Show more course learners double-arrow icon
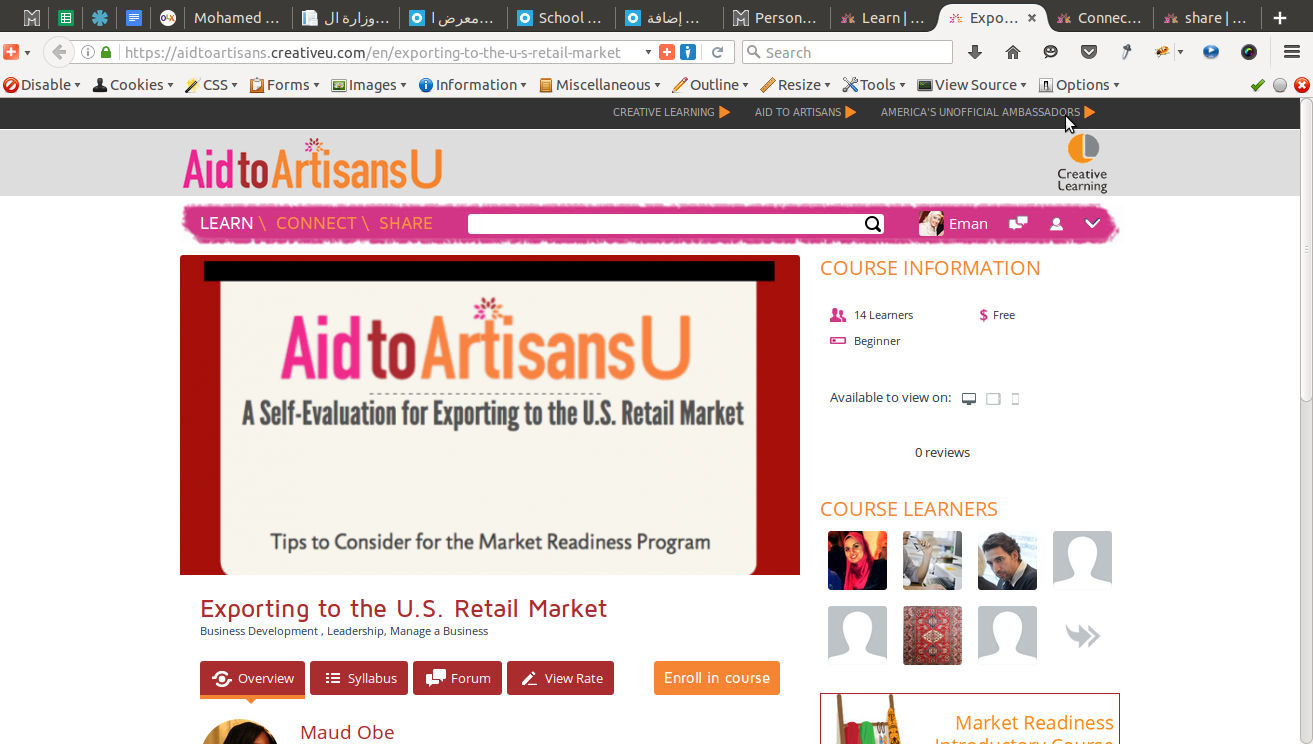1313x744 pixels. (x=1082, y=636)
